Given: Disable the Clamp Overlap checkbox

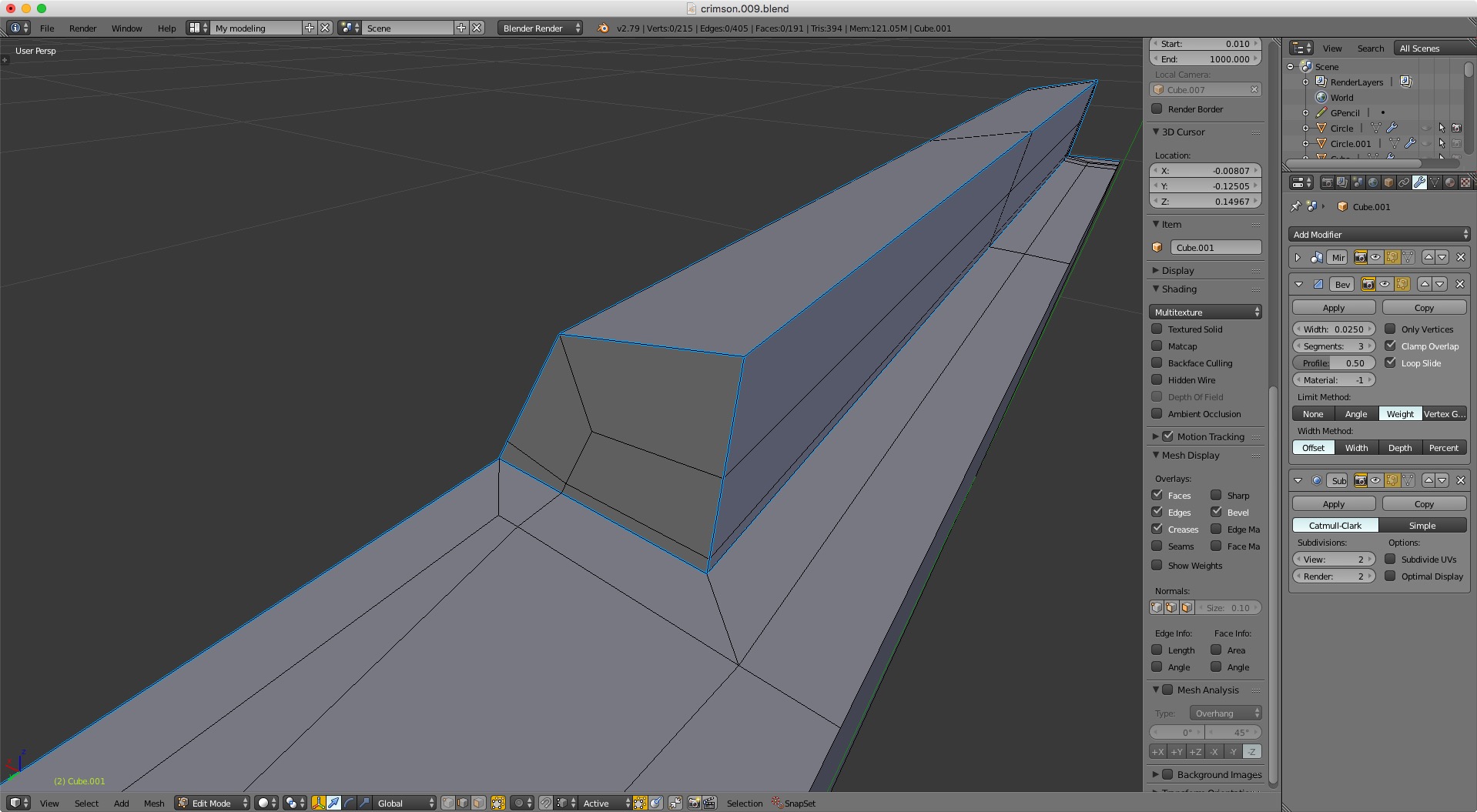Looking at the screenshot, I should point(1390,346).
